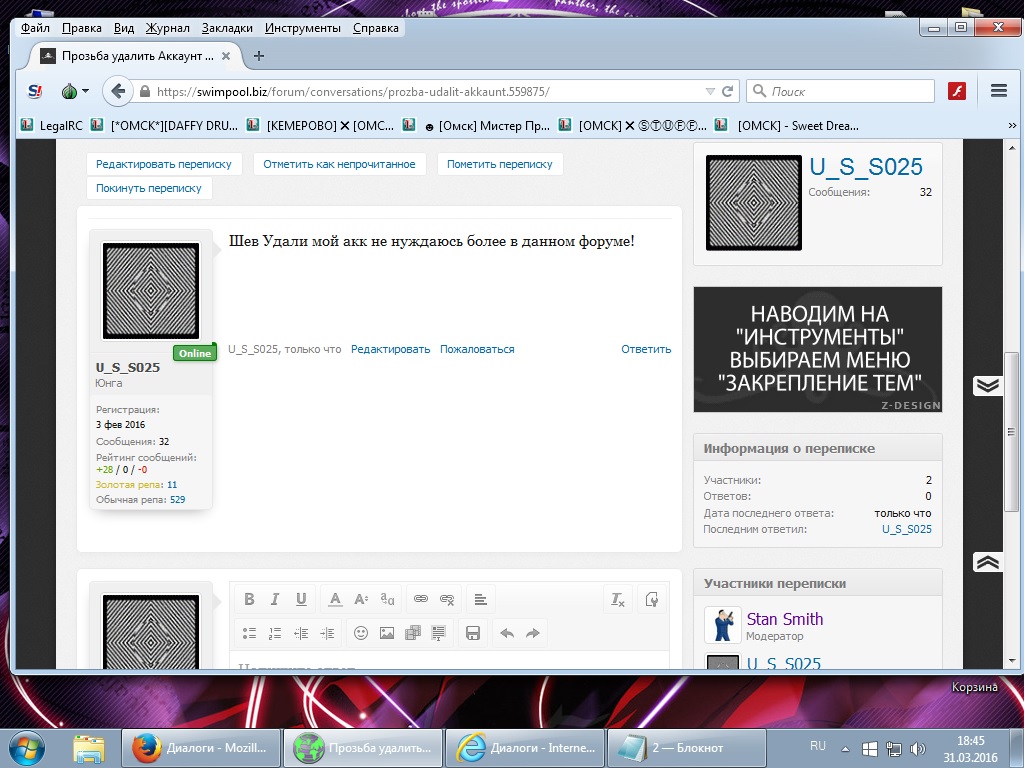This screenshot has height=768, width=1025.
Task: Click Редактировать переписку button
Action: click(164, 164)
